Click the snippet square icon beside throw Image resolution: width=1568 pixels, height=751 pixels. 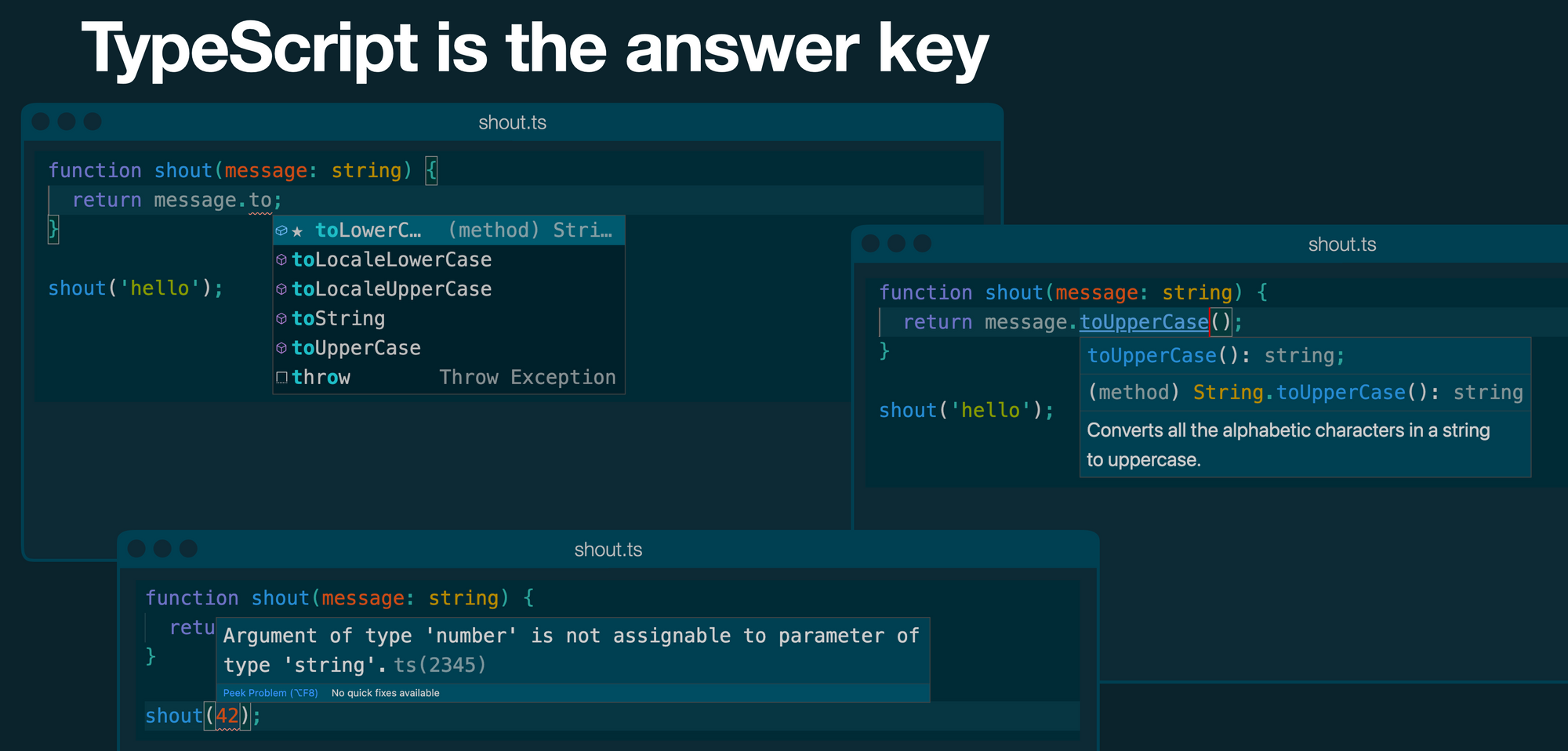point(281,377)
